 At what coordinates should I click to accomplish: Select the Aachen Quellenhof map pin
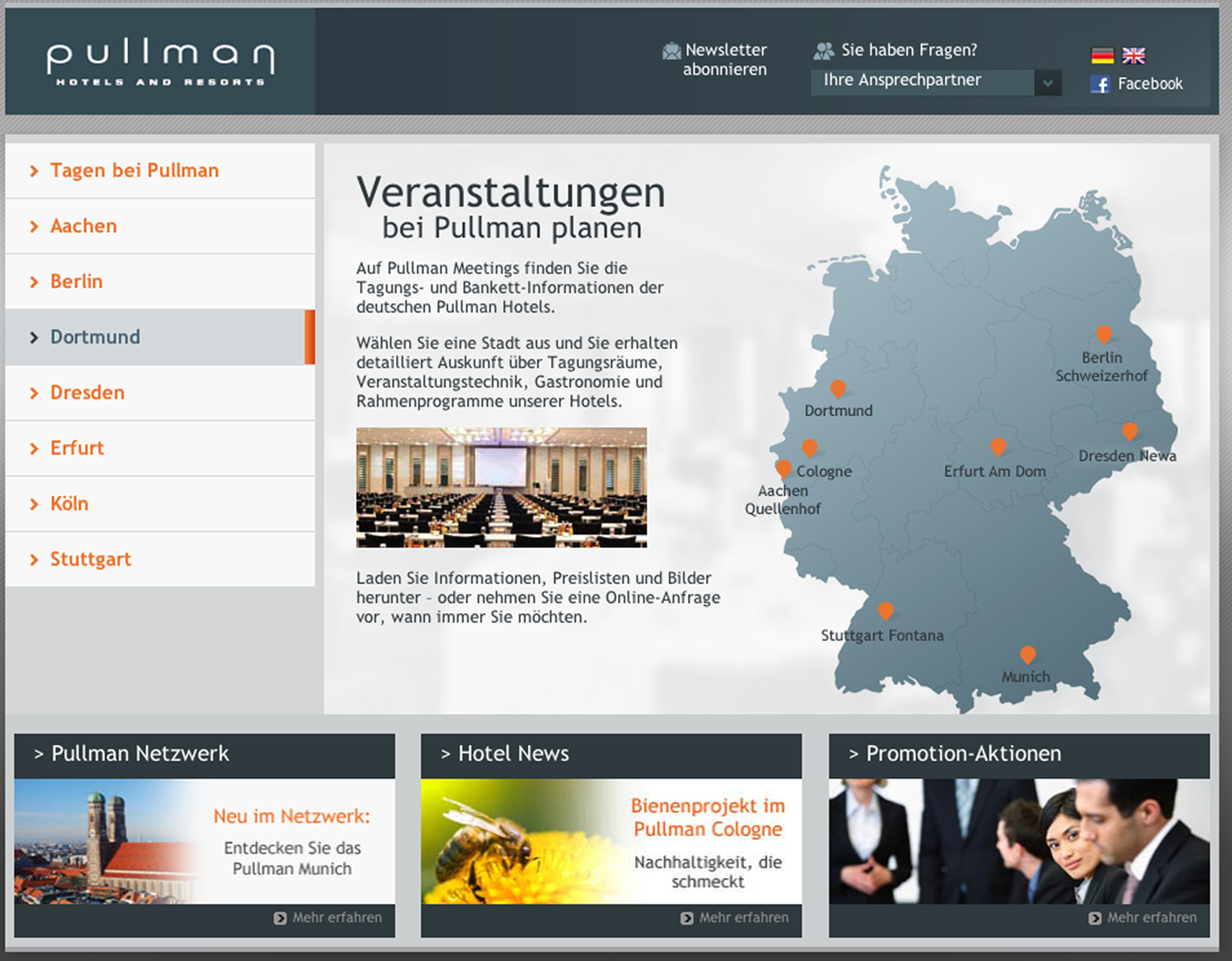tap(783, 469)
